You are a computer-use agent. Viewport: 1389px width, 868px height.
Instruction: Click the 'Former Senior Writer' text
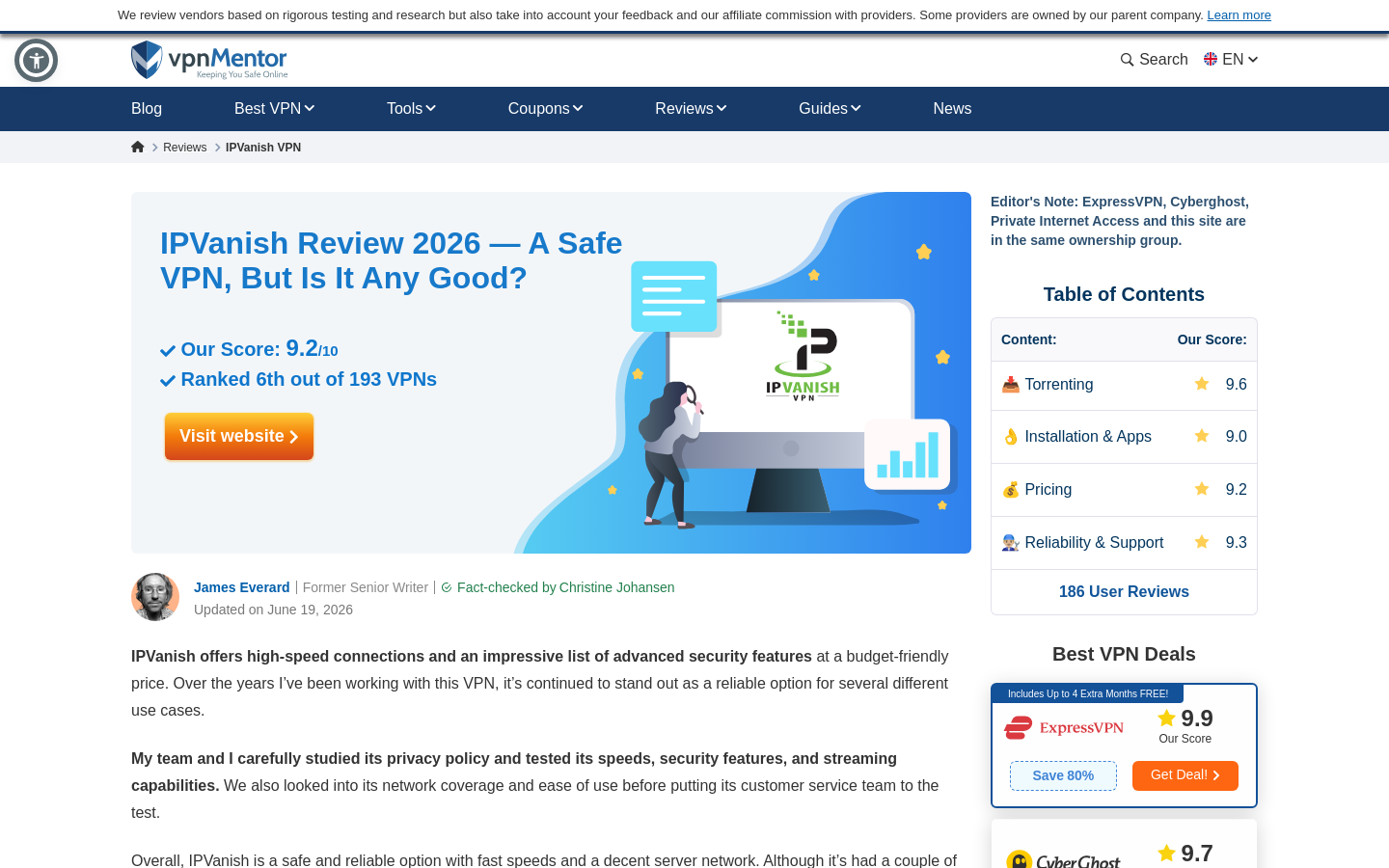coord(366,587)
